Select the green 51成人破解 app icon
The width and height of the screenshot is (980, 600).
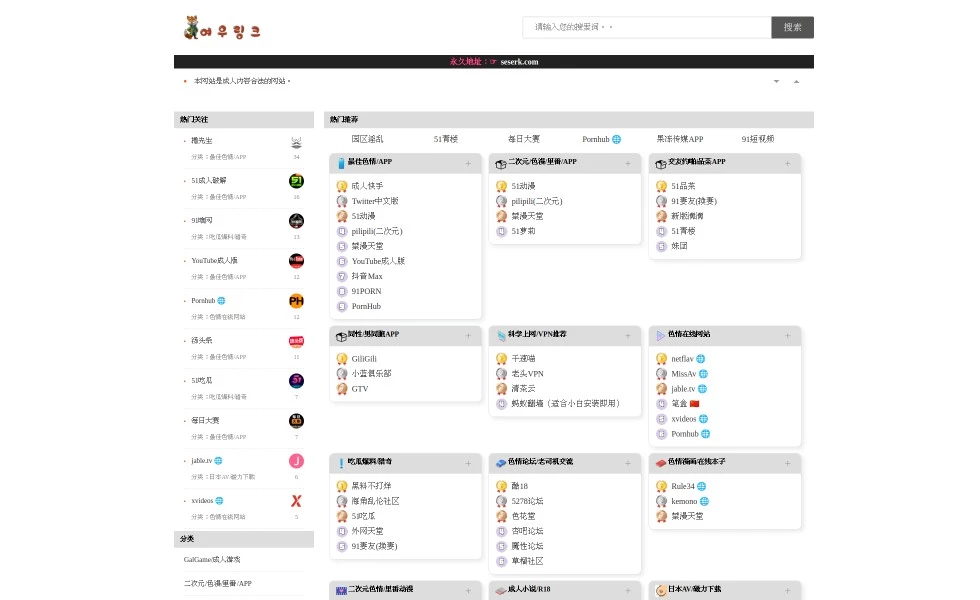pos(296,180)
